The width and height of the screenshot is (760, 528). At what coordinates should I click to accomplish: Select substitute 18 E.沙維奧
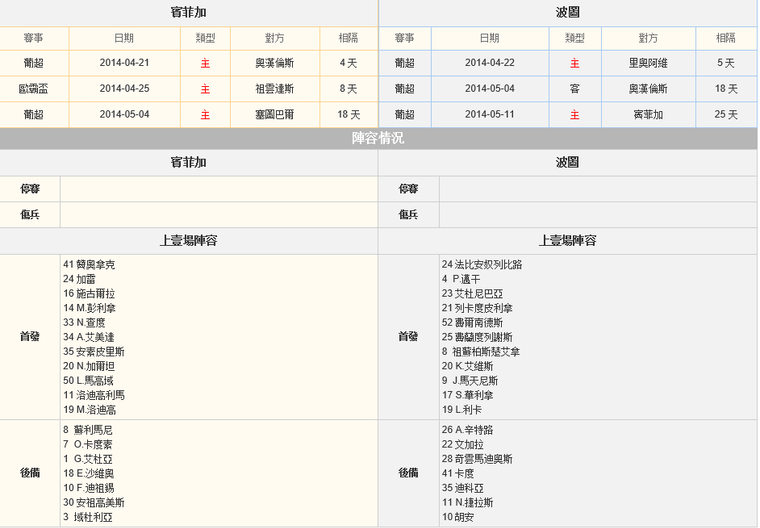click(x=89, y=474)
